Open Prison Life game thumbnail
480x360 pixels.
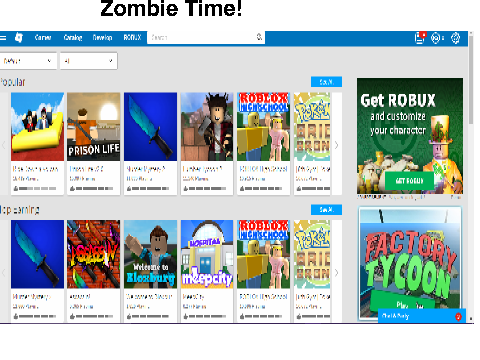pyautogui.click(x=94, y=127)
